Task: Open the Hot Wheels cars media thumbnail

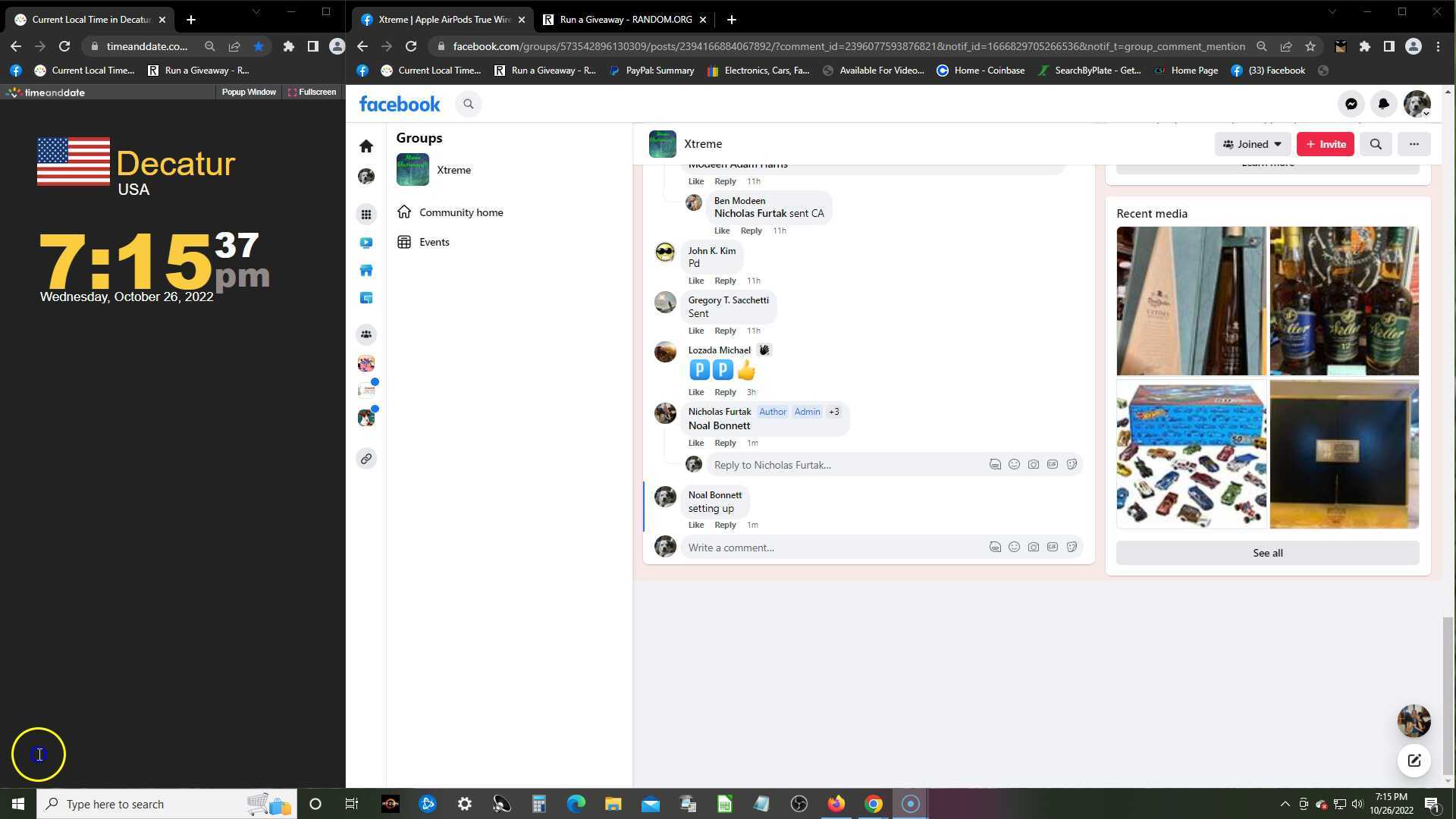Action: (1191, 453)
